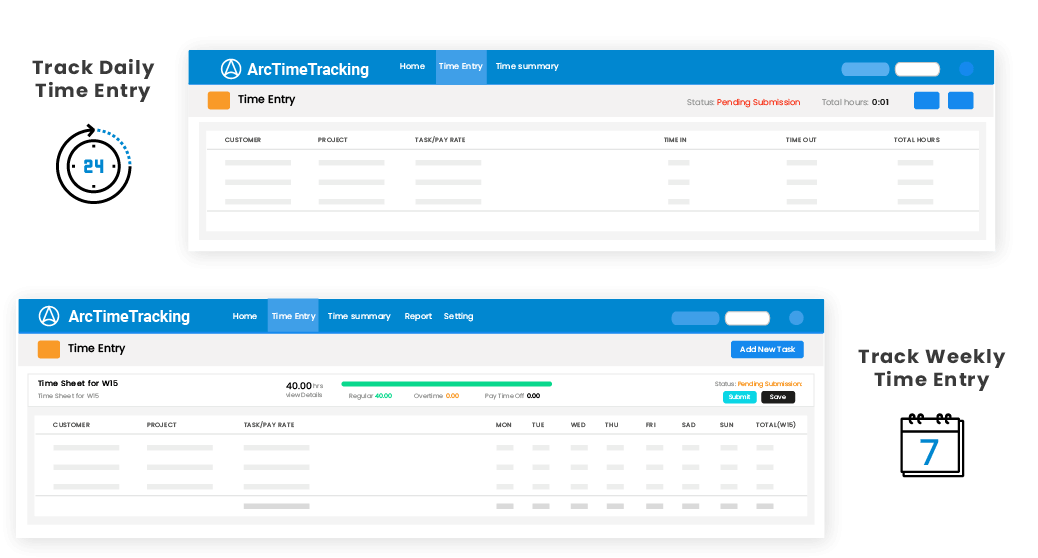
Task: Click the Track Daily Time Entry heading
Action: tap(93, 79)
